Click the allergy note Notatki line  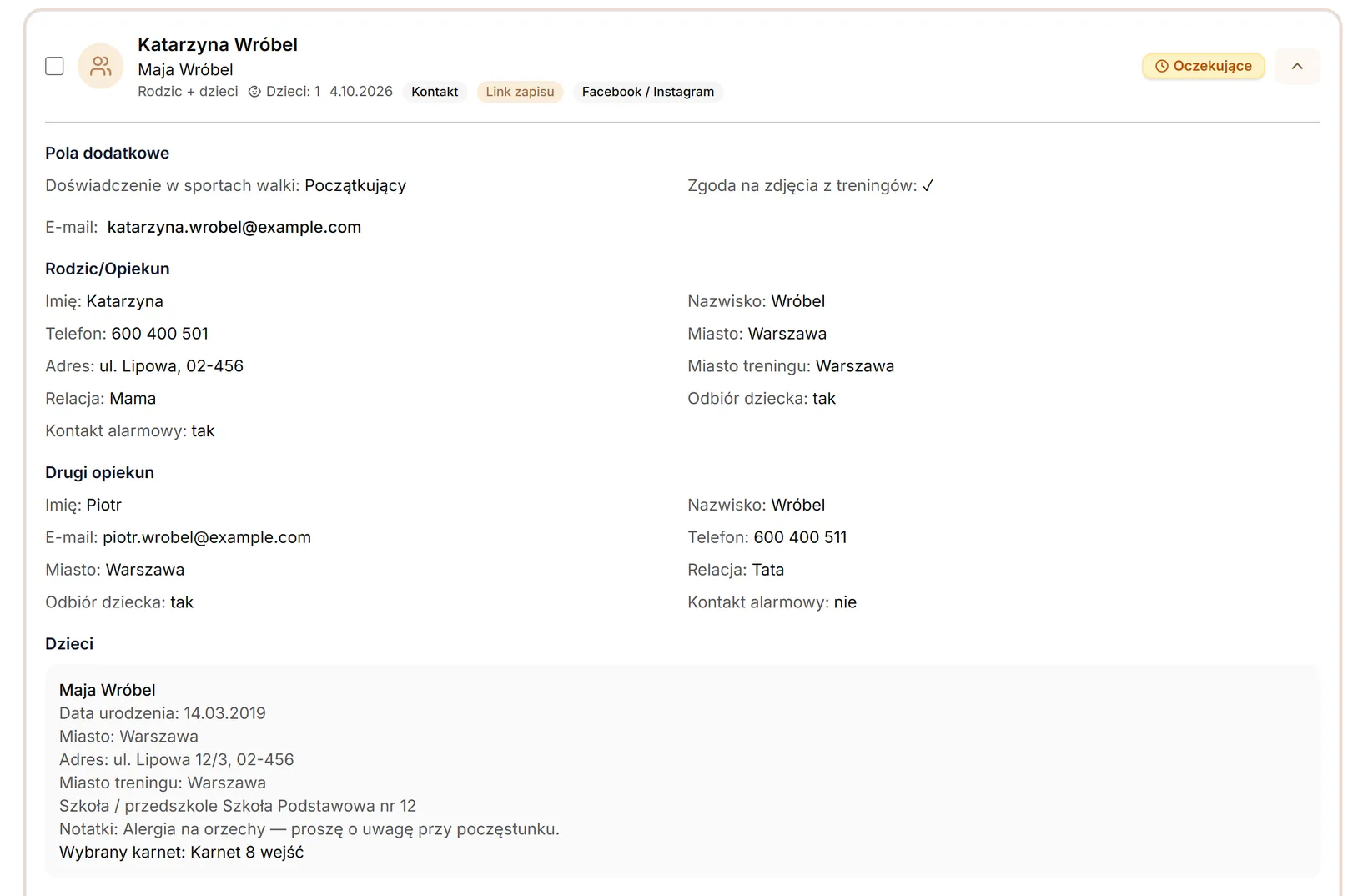click(x=309, y=829)
